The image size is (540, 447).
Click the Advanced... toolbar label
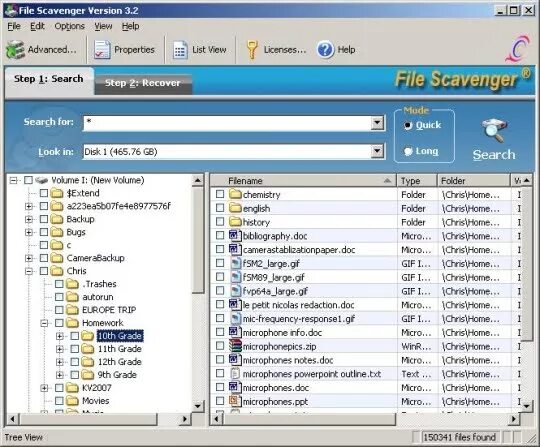(52, 50)
